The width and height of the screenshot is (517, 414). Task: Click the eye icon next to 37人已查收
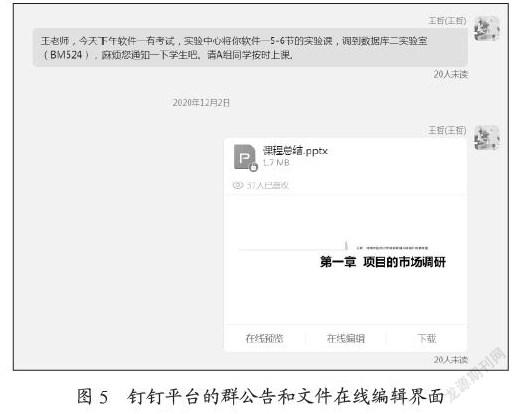[238, 185]
